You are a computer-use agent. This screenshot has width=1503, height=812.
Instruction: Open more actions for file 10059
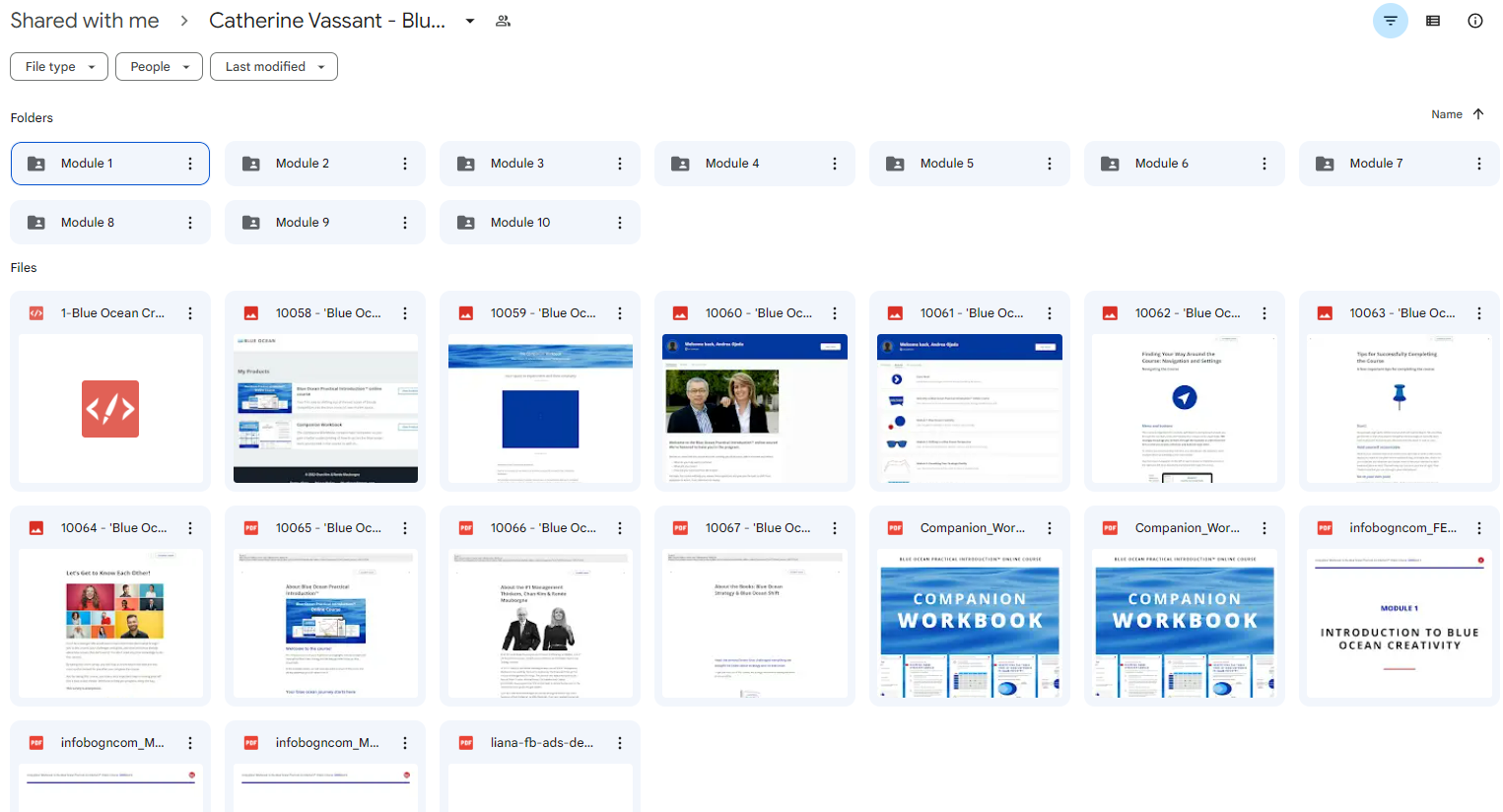[x=620, y=313]
